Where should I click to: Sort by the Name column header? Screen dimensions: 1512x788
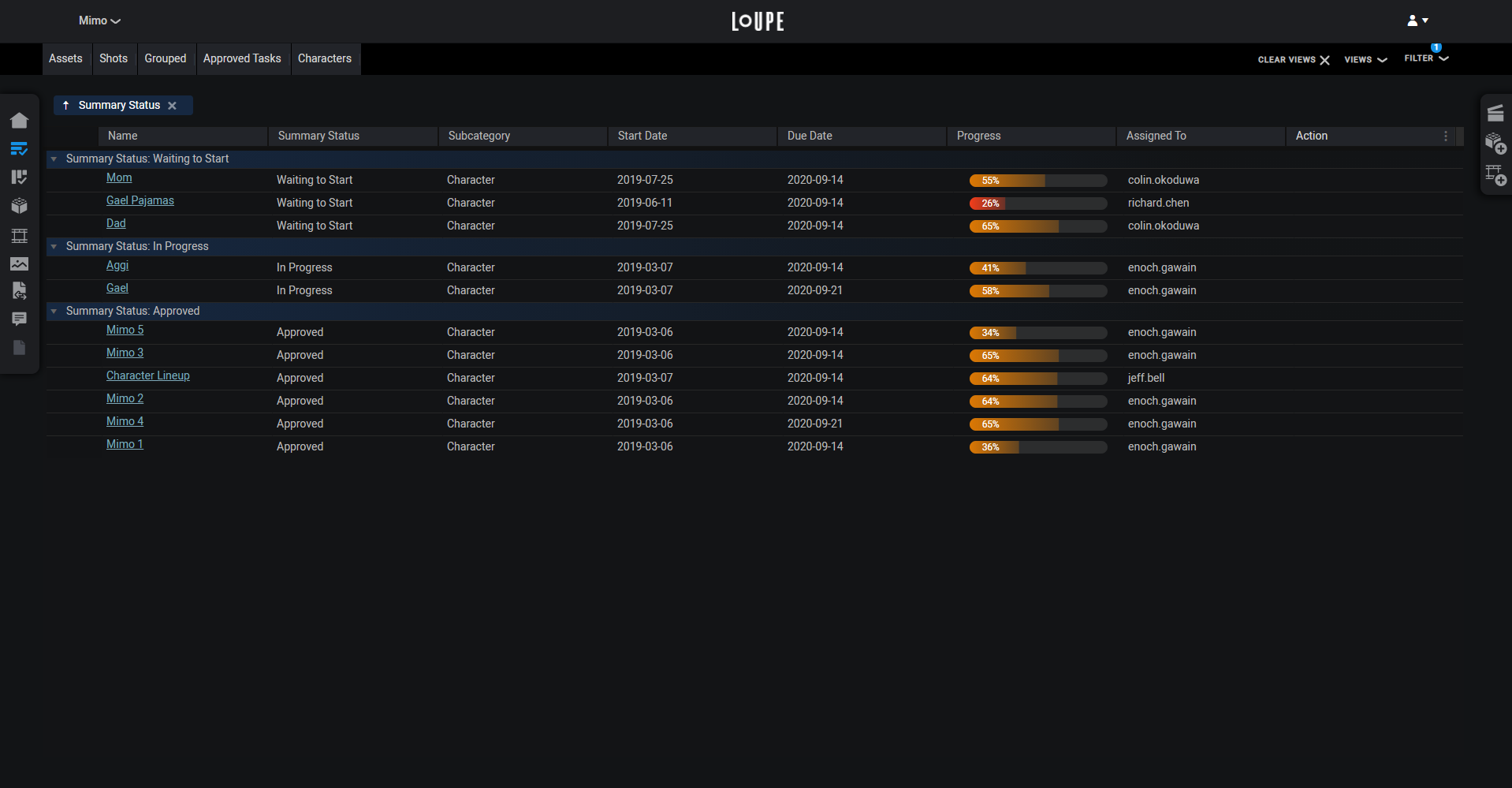183,136
